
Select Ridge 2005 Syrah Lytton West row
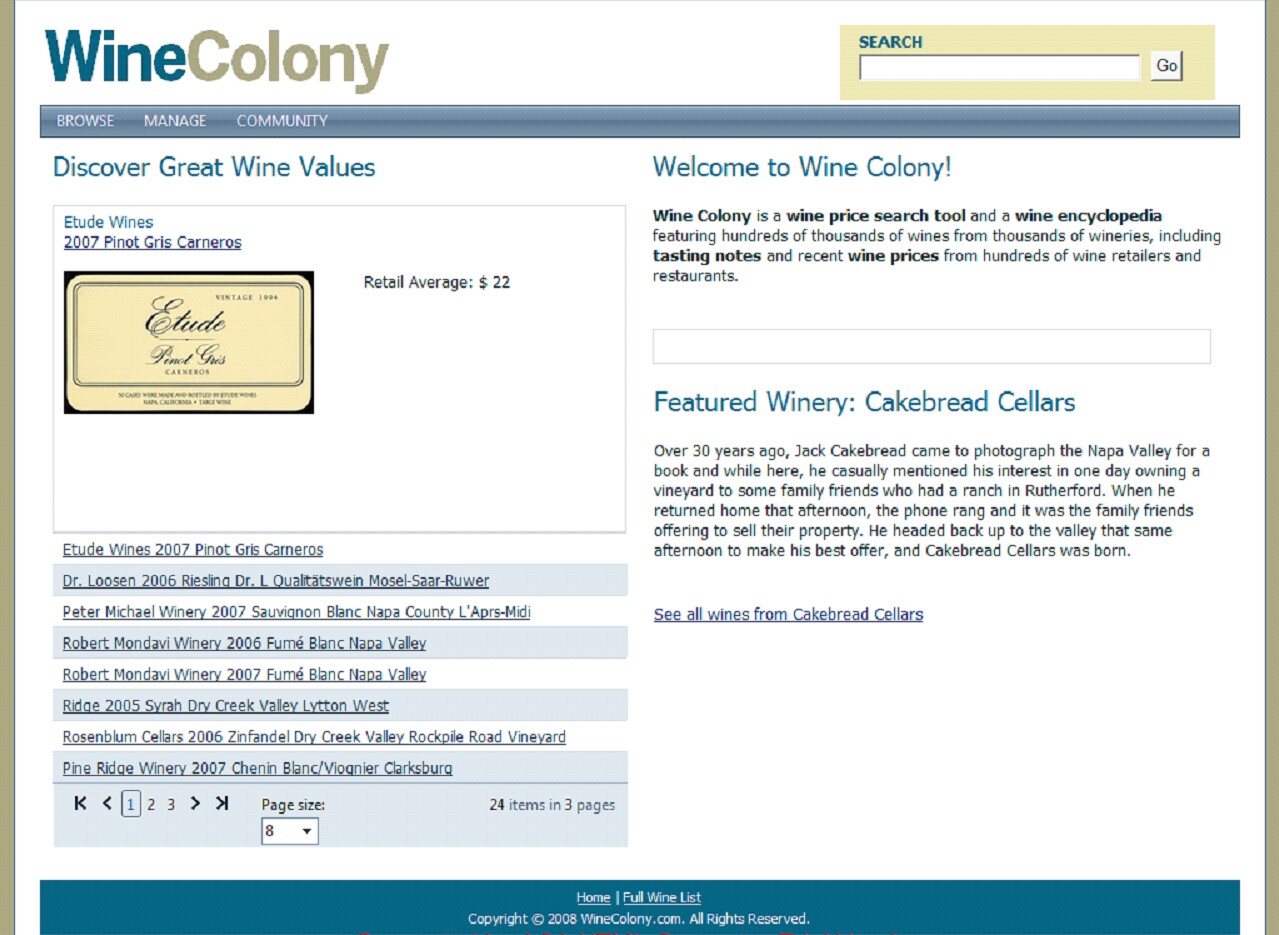[x=340, y=705]
